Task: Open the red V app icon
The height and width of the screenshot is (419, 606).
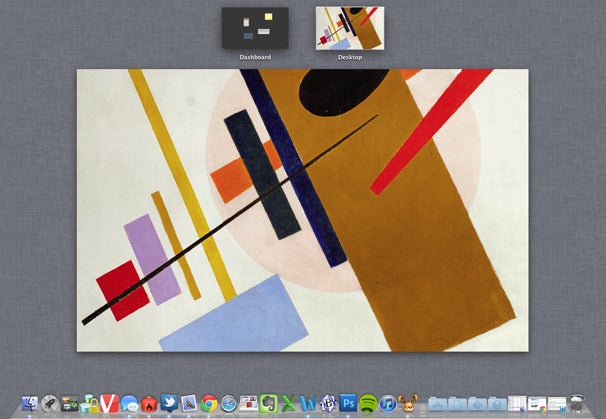Action: tap(109, 404)
